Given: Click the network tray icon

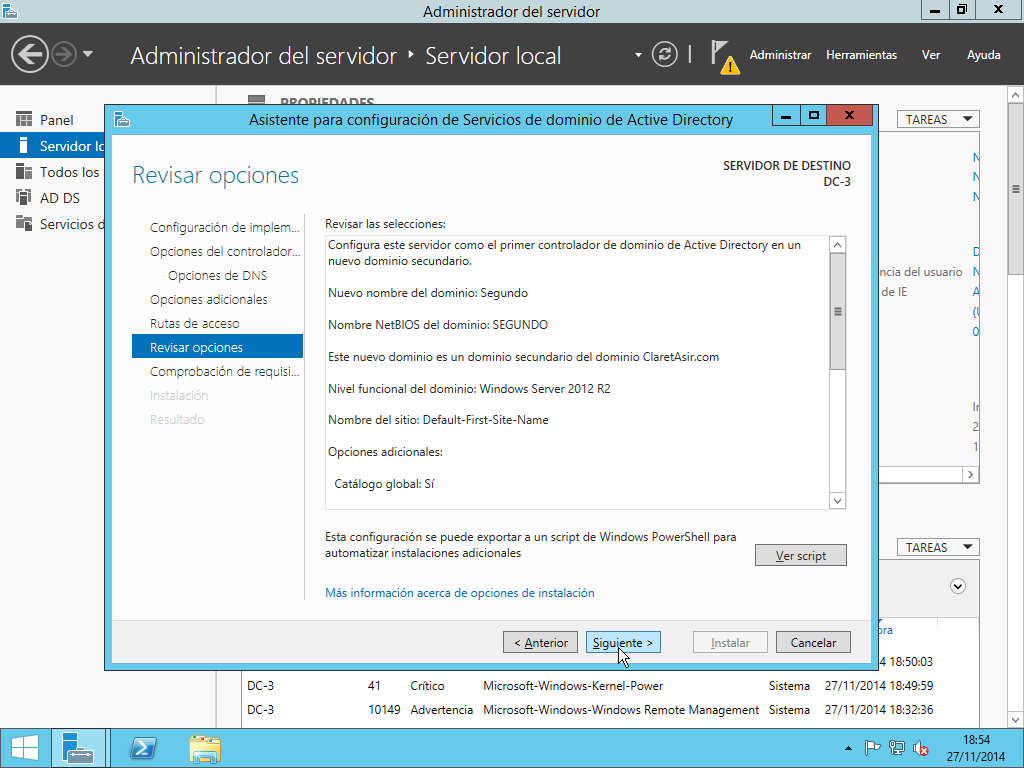Looking at the screenshot, I should [x=897, y=748].
